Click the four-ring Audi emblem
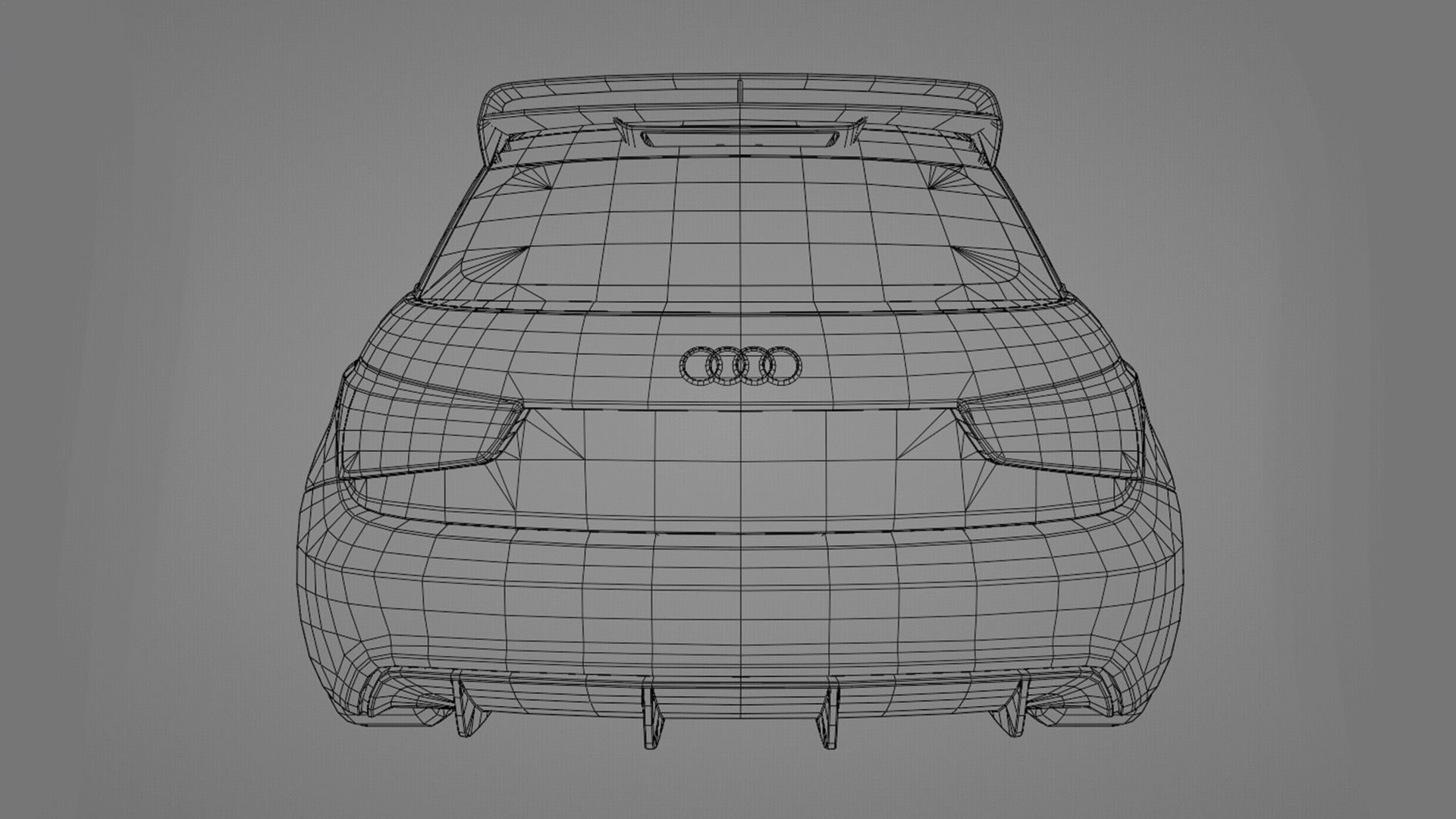The image size is (1456, 819). pyautogui.click(x=739, y=366)
